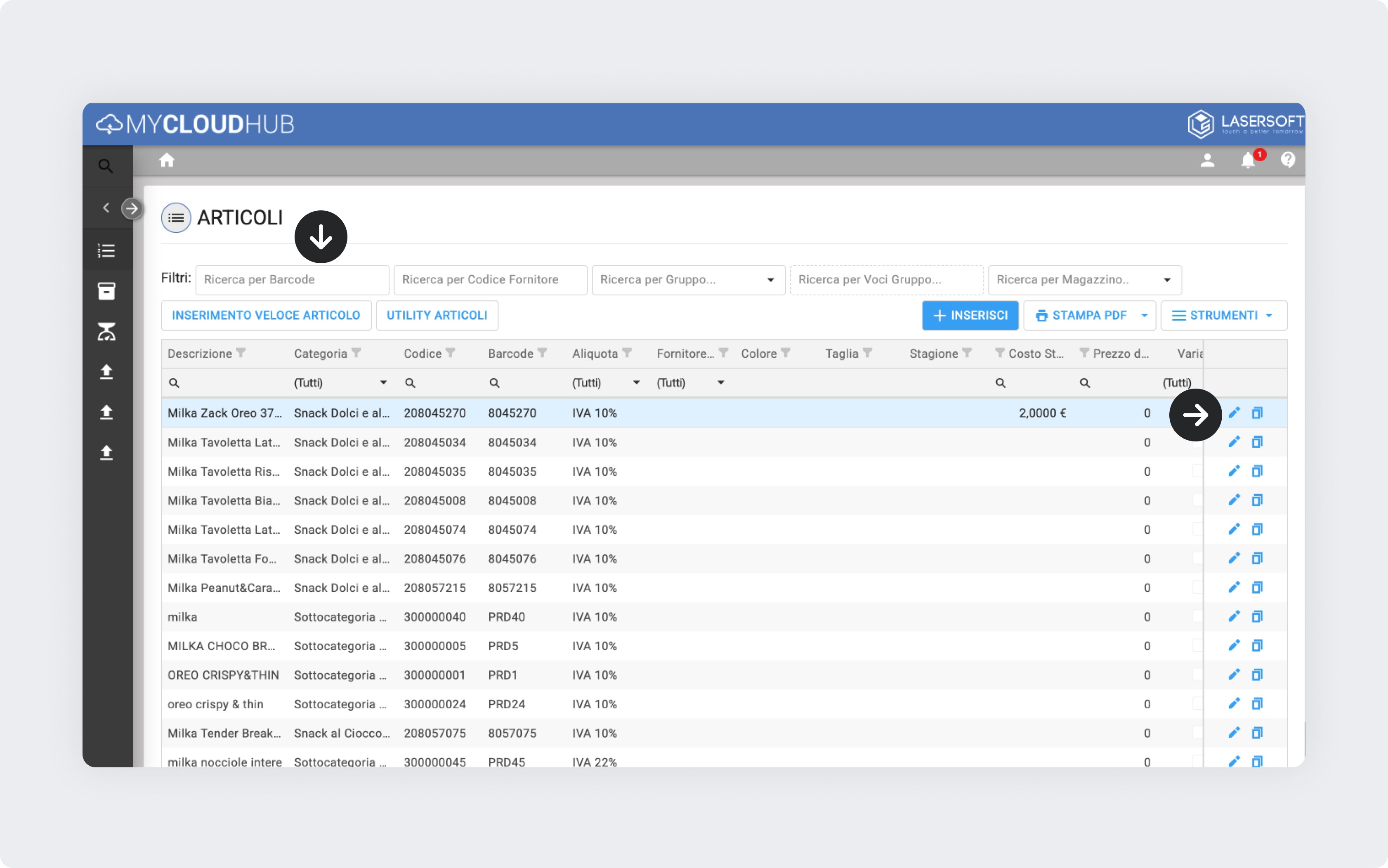Open the archive box sidebar icon

[x=106, y=291]
